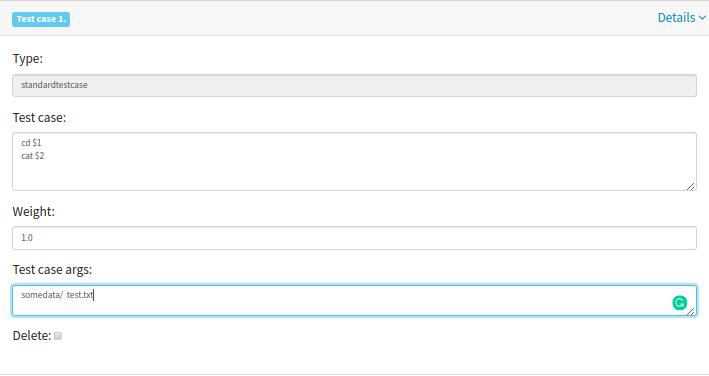
Task: Click the 'test.txt' text in args field
Action: (x=80, y=295)
